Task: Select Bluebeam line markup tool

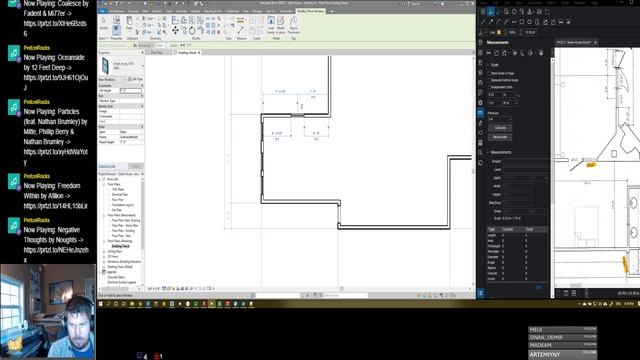Action: point(483,22)
